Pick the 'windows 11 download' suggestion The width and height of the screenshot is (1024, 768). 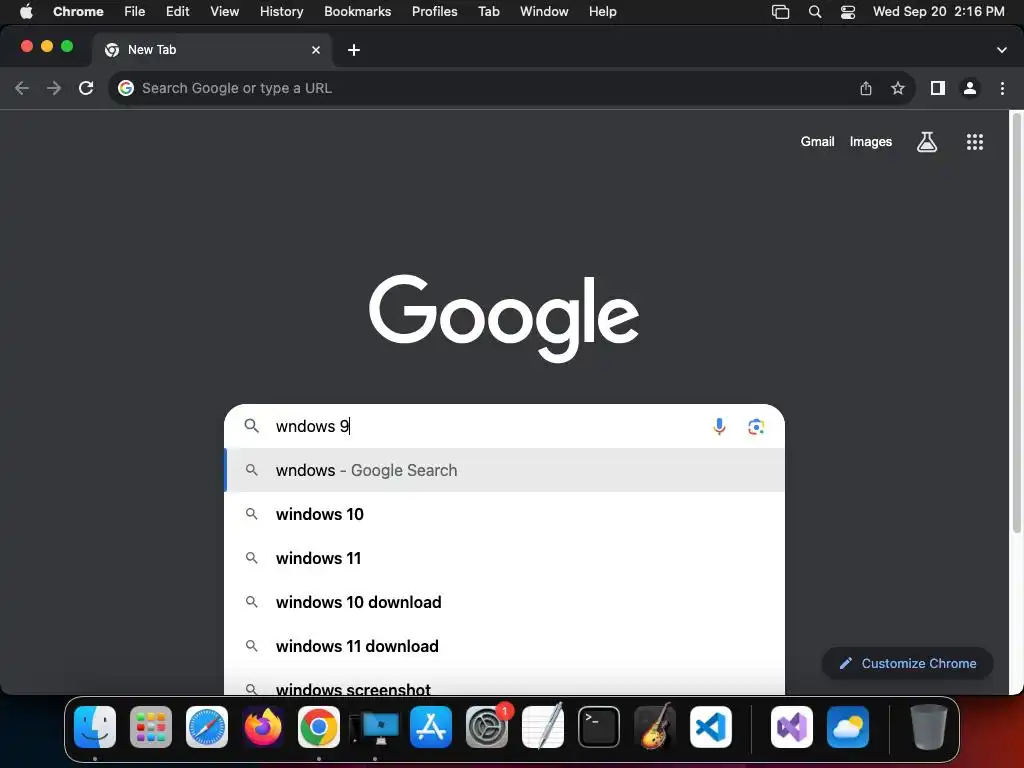point(504,646)
